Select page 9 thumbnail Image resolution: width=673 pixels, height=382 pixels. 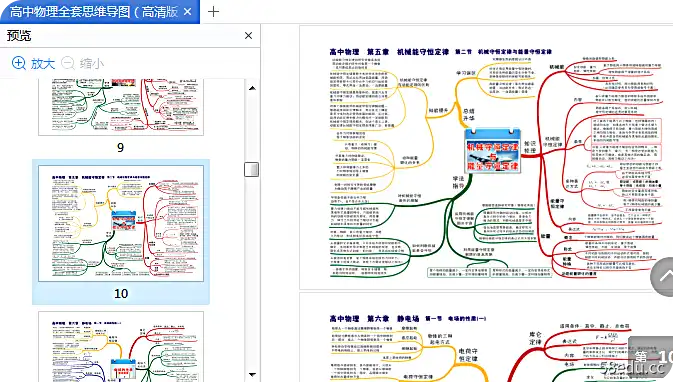click(121, 107)
